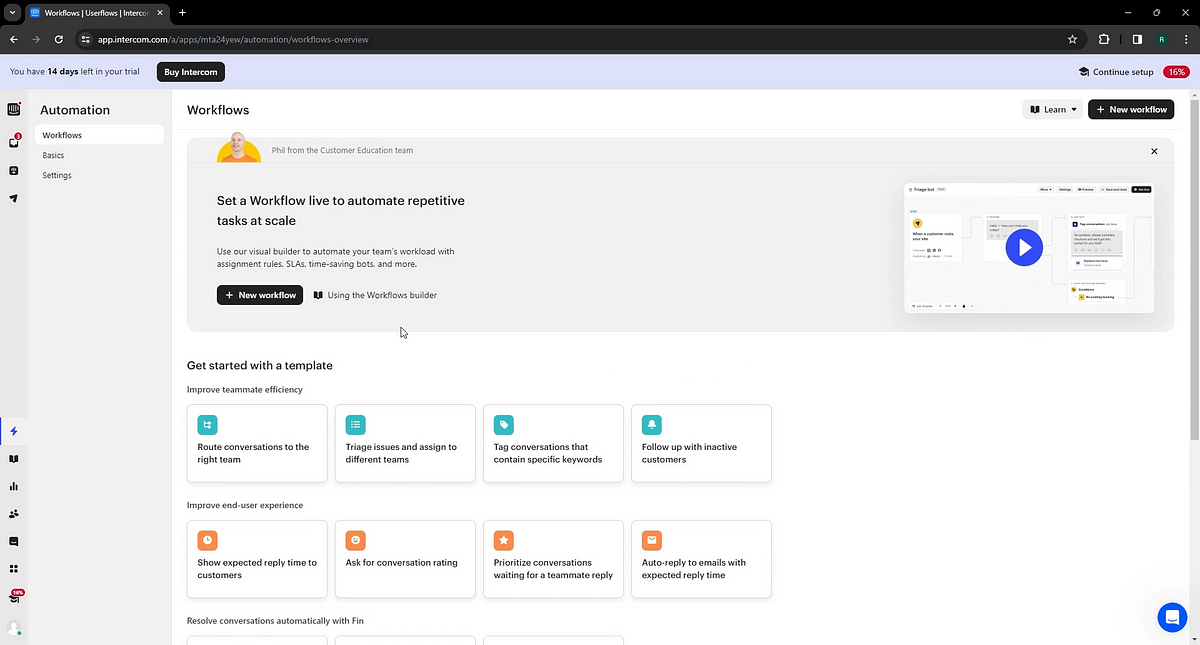Open the Chrome three-dot menu

(x=1186, y=39)
